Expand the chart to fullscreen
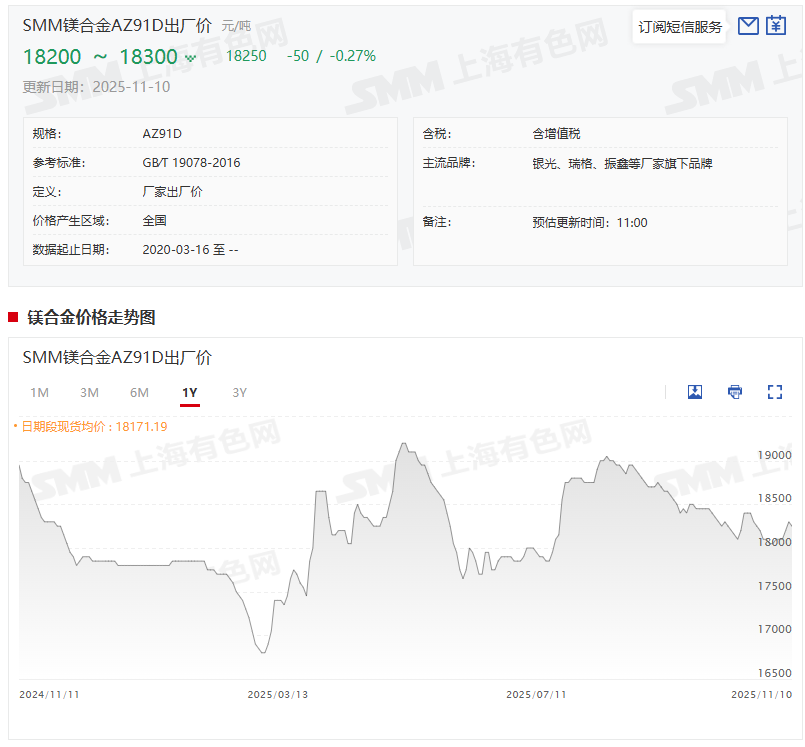Image resolution: width=805 pixels, height=747 pixels. point(775,392)
